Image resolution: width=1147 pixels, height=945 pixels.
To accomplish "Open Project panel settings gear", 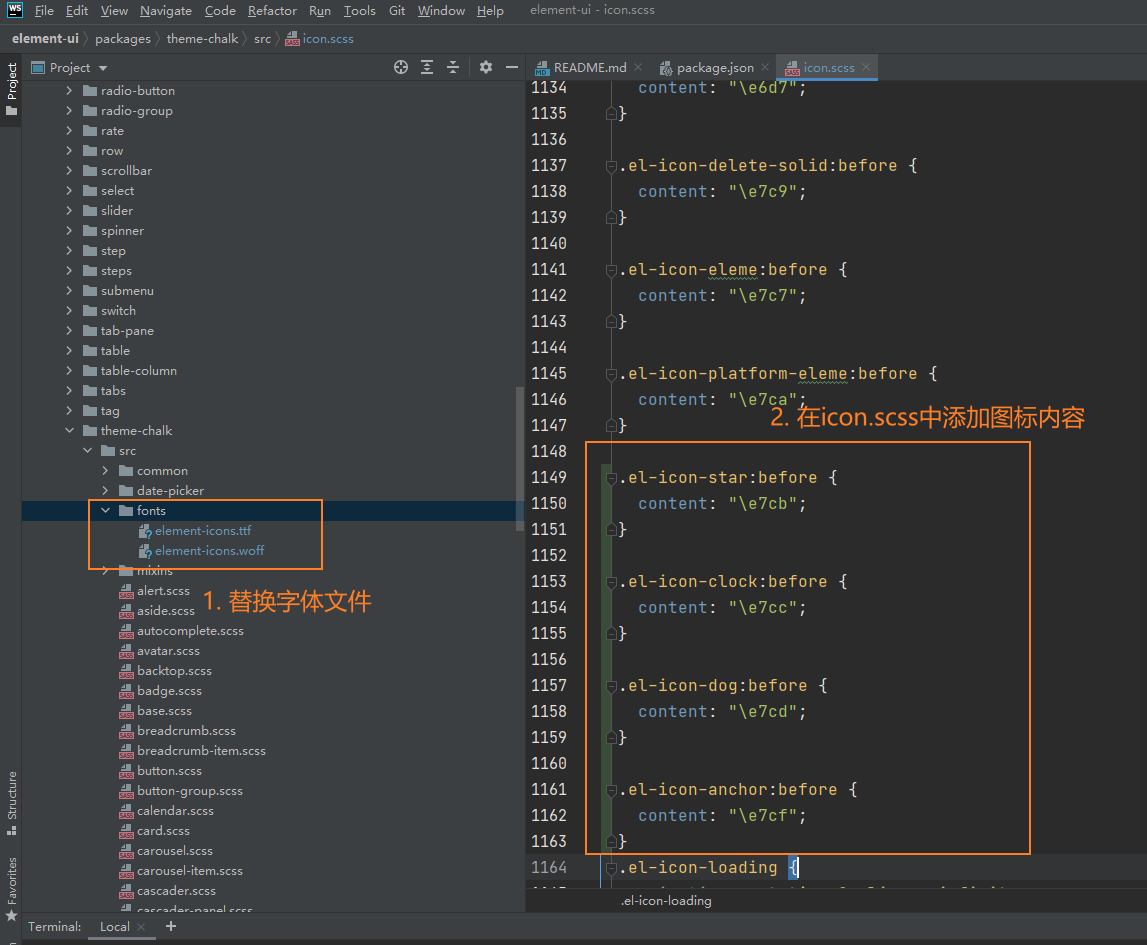I will tap(486, 67).
